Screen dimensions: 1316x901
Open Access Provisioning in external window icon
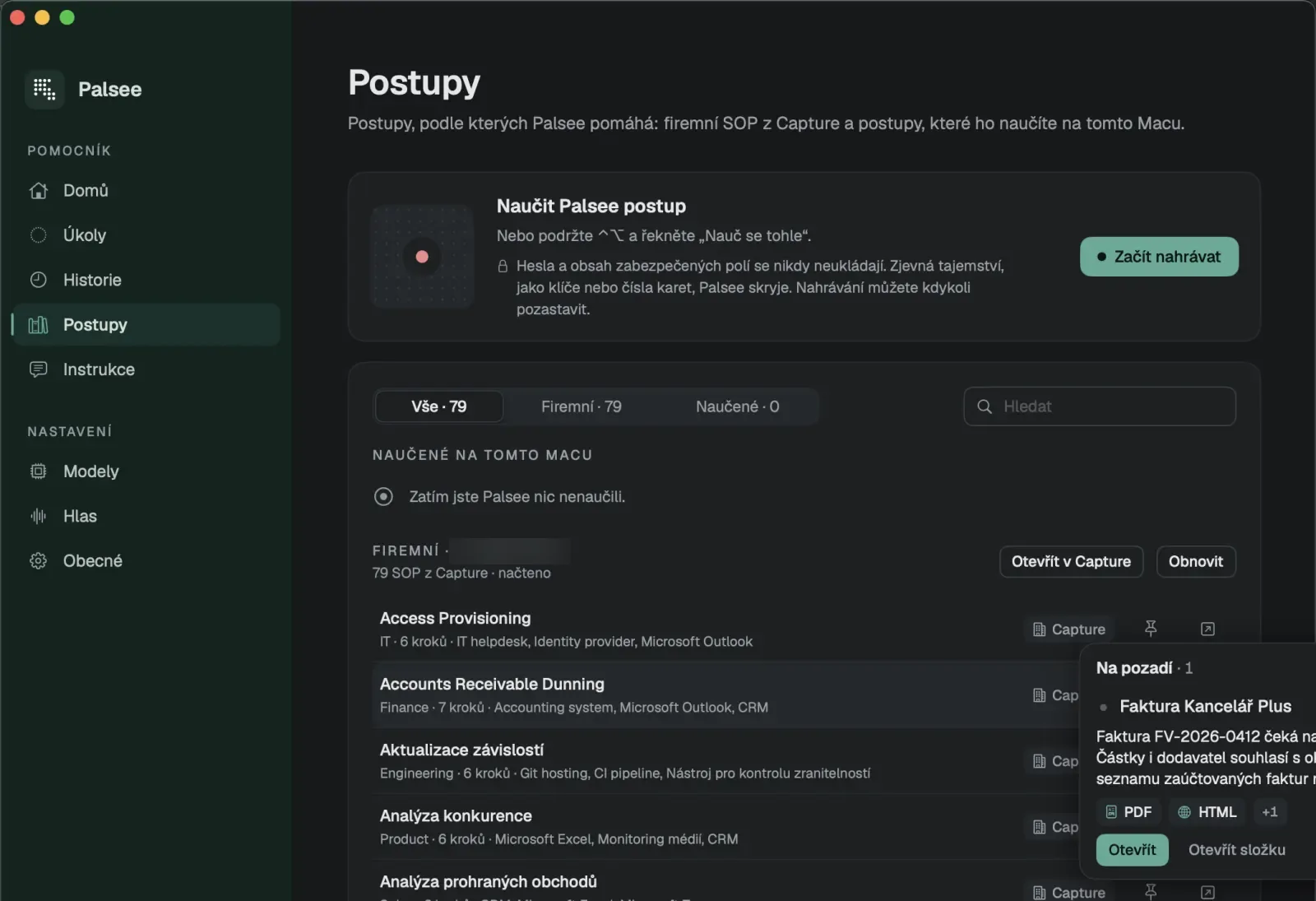pyautogui.click(x=1207, y=629)
